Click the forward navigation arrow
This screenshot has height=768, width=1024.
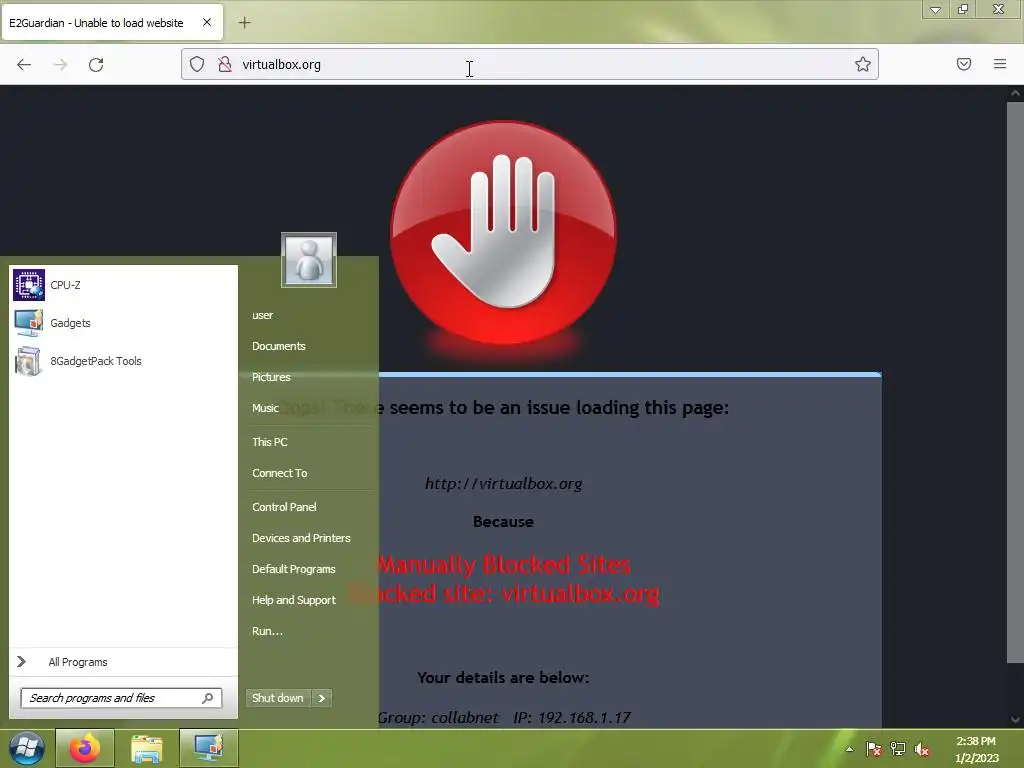point(60,64)
